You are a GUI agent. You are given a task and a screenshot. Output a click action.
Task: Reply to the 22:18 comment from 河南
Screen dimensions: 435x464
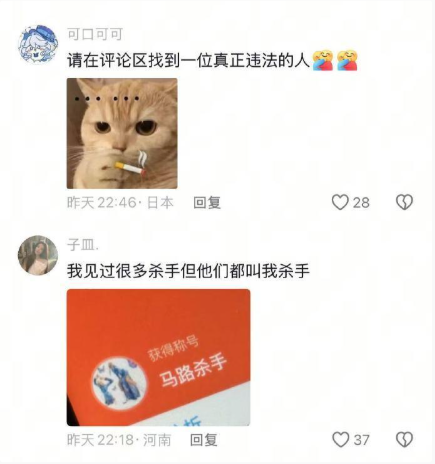204,440
